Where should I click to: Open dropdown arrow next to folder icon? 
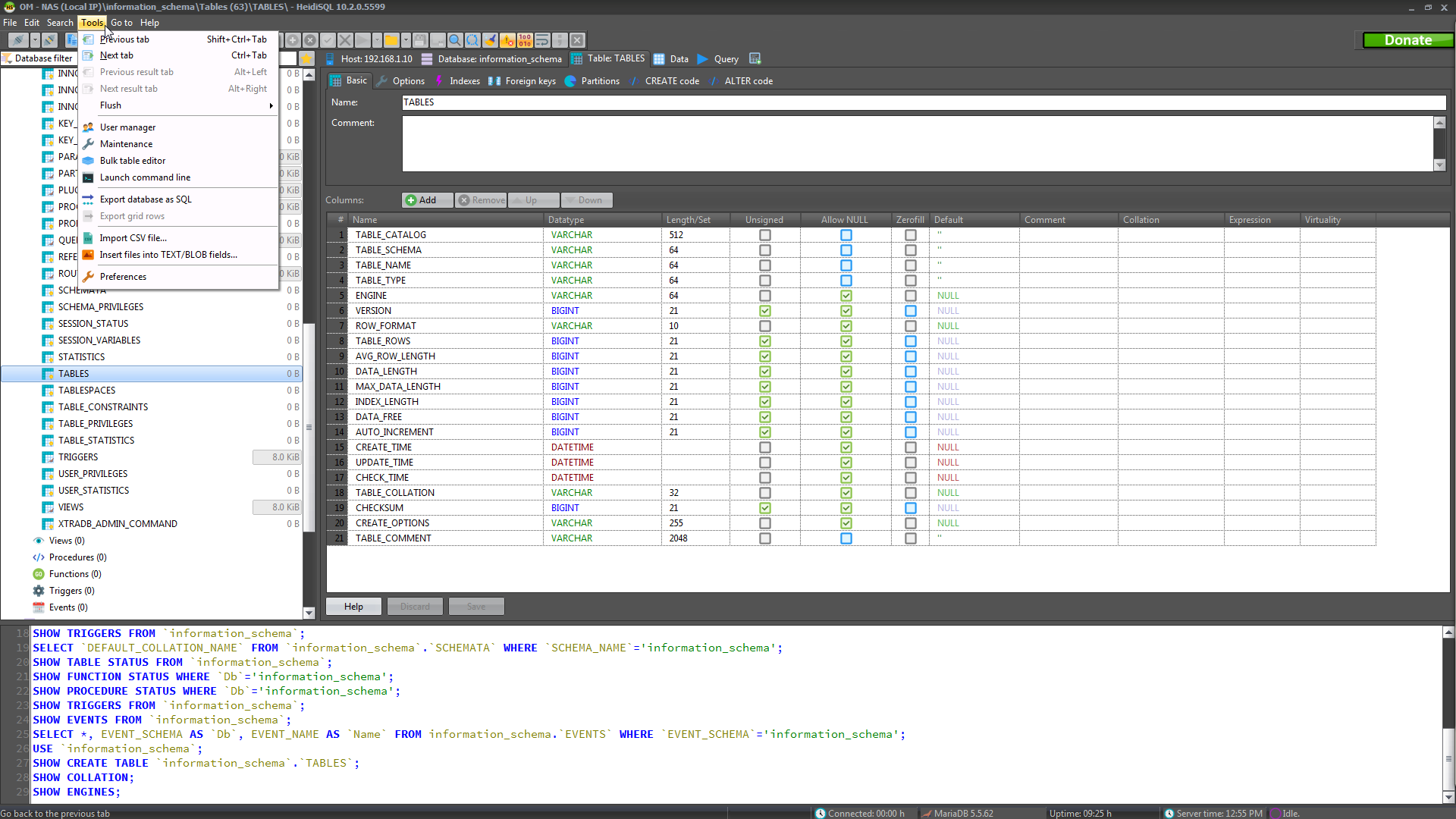click(x=406, y=40)
